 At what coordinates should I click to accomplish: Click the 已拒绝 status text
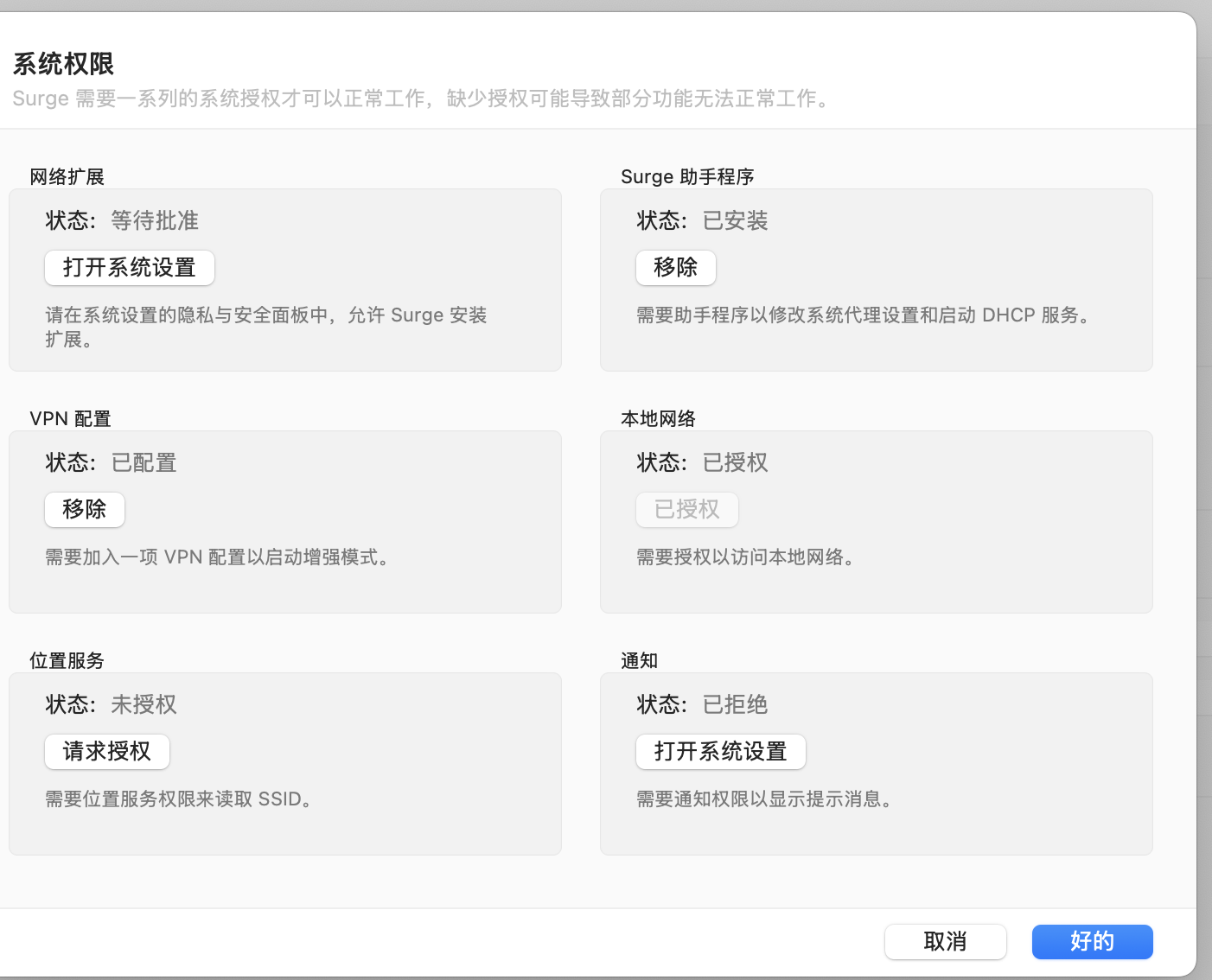pyautogui.click(x=736, y=705)
